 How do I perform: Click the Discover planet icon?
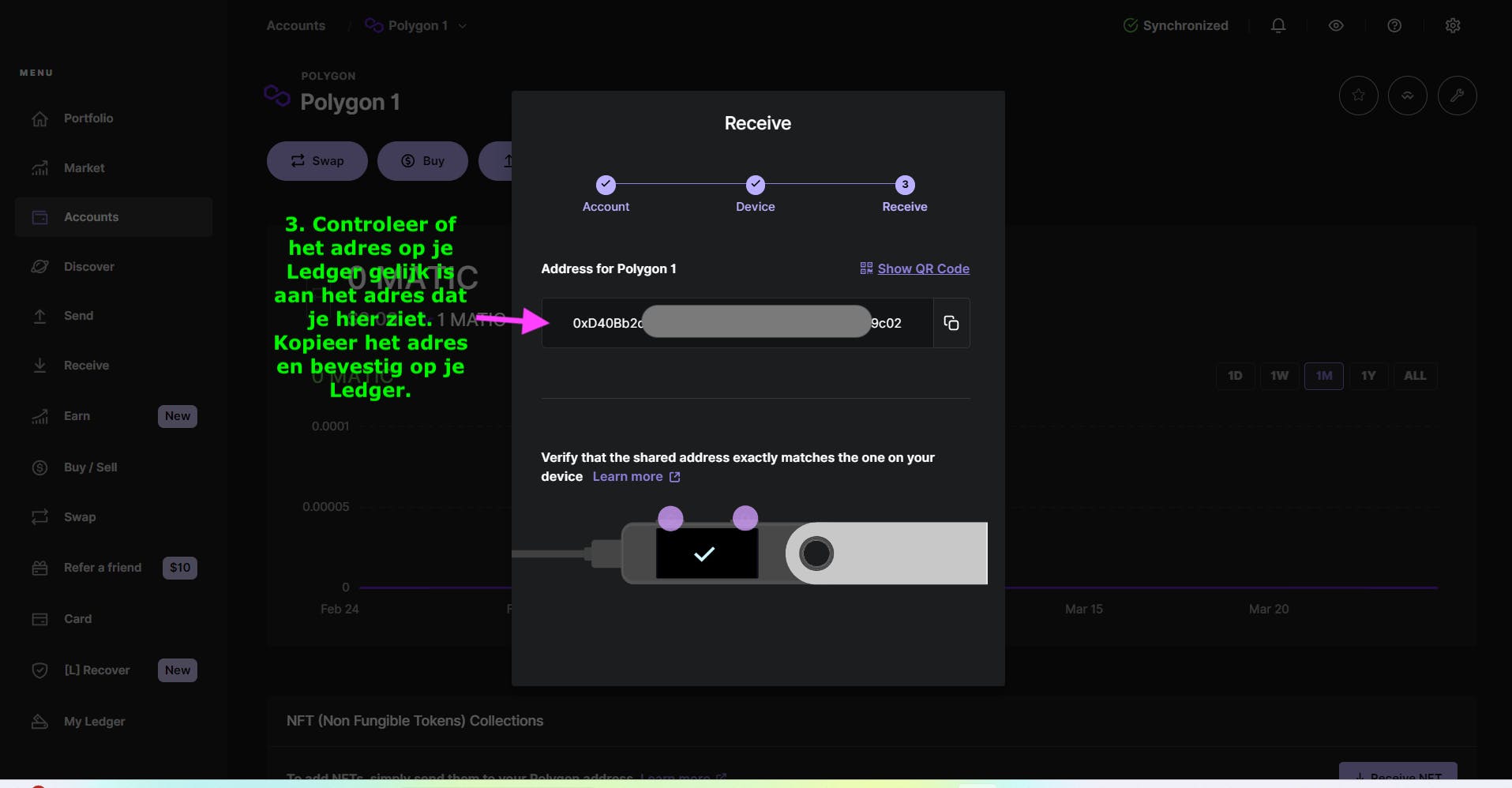pyautogui.click(x=39, y=267)
